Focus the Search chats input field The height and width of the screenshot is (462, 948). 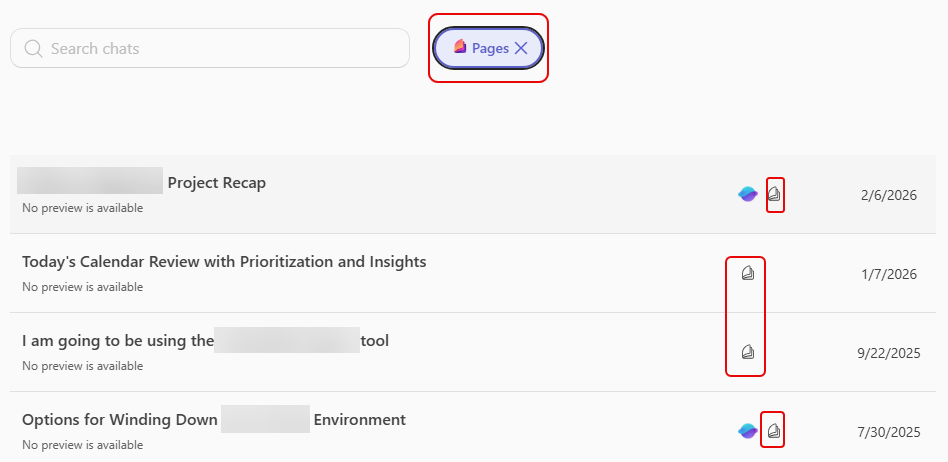point(220,48)
